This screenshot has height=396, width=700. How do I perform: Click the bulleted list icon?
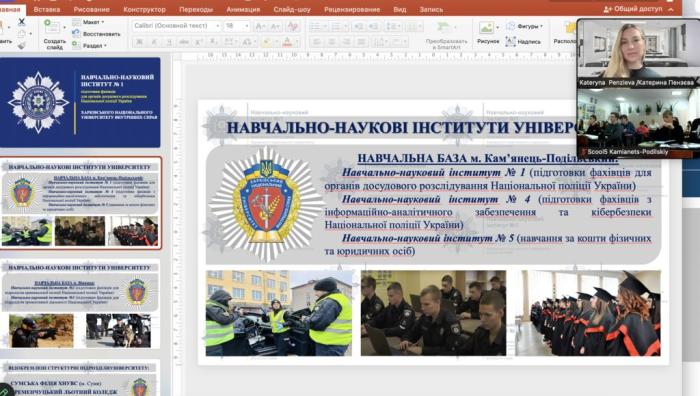click(x=315, y=26)
